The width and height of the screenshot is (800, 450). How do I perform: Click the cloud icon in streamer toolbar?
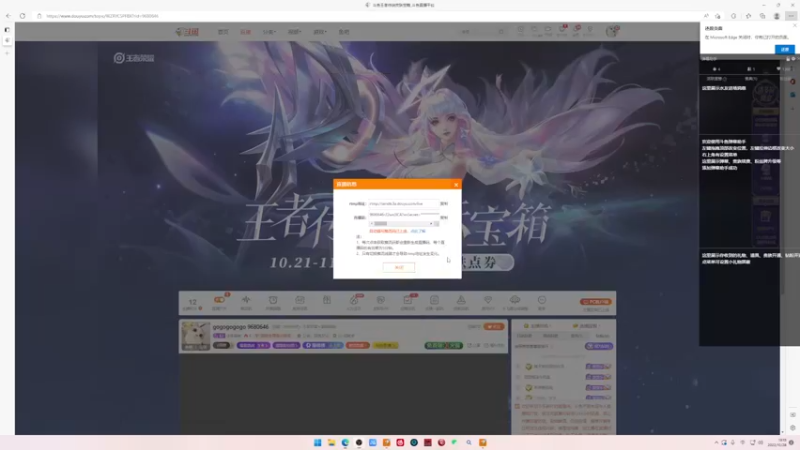pos(515,300)
